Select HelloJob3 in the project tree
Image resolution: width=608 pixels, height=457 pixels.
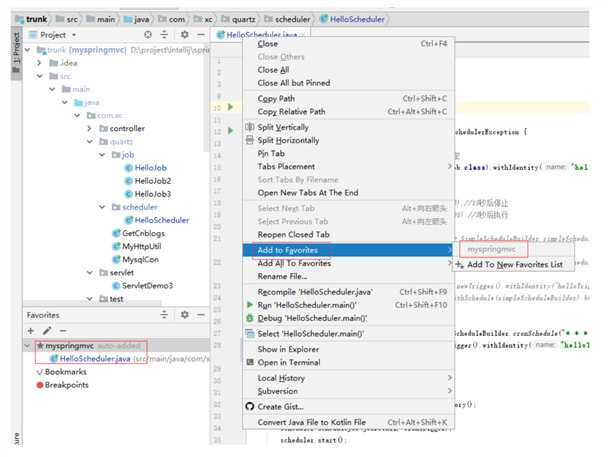pos(152,194)
